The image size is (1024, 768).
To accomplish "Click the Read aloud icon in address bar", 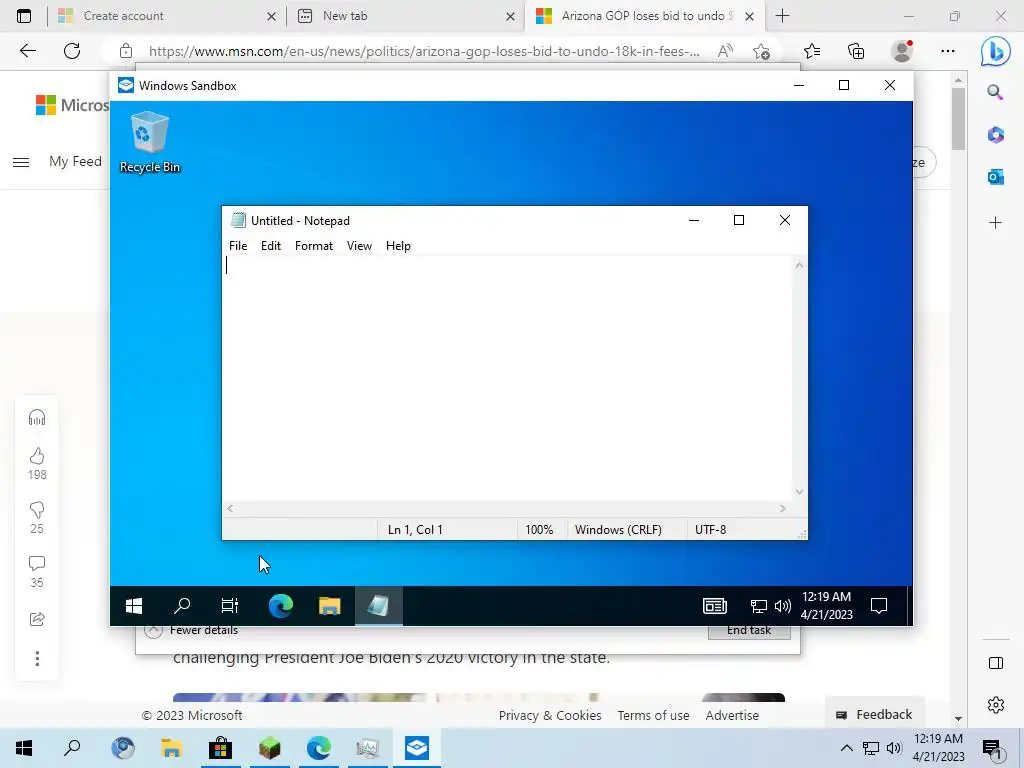I will pos(724,51).
